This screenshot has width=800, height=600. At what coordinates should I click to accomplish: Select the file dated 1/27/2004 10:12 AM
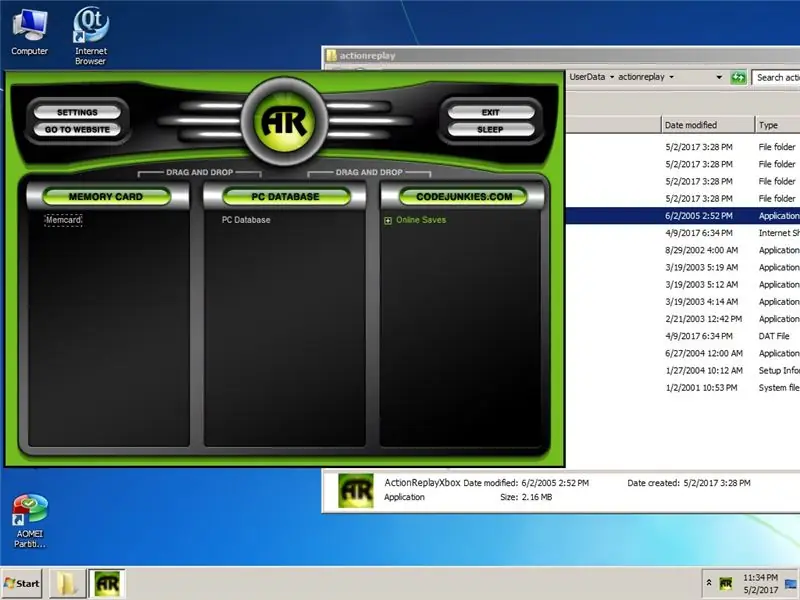(x=683, y=370)
